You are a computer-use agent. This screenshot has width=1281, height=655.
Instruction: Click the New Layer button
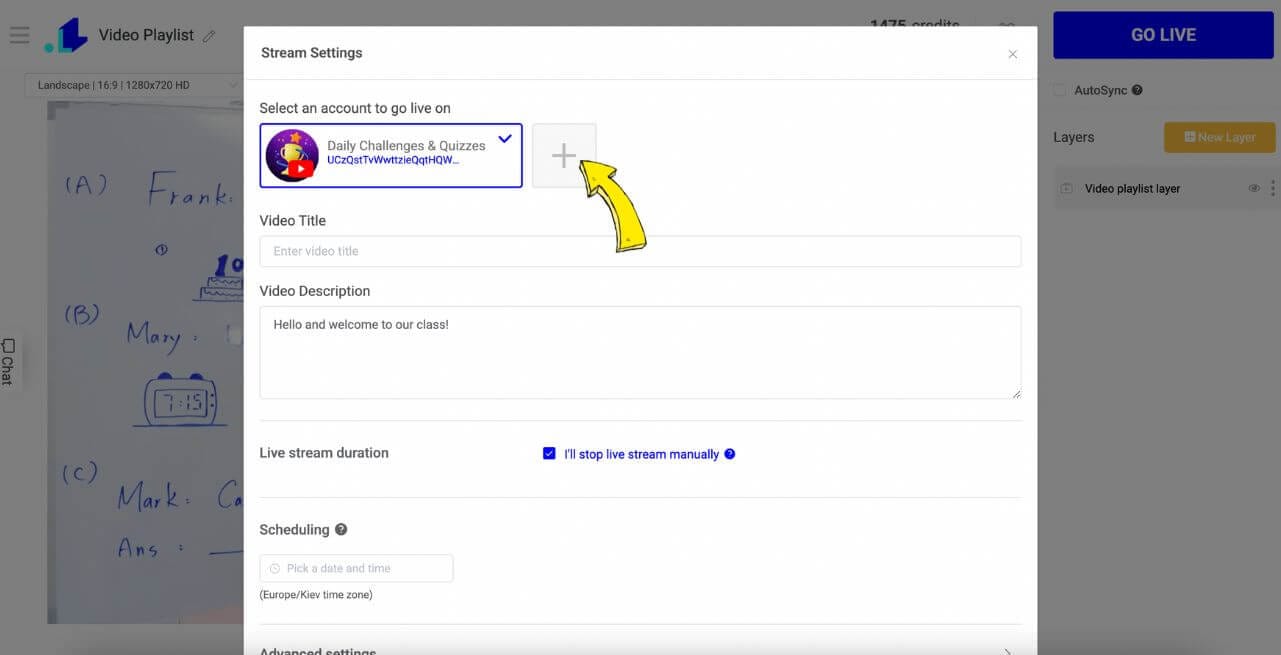pyautogui.click(x=1219, y=137)
